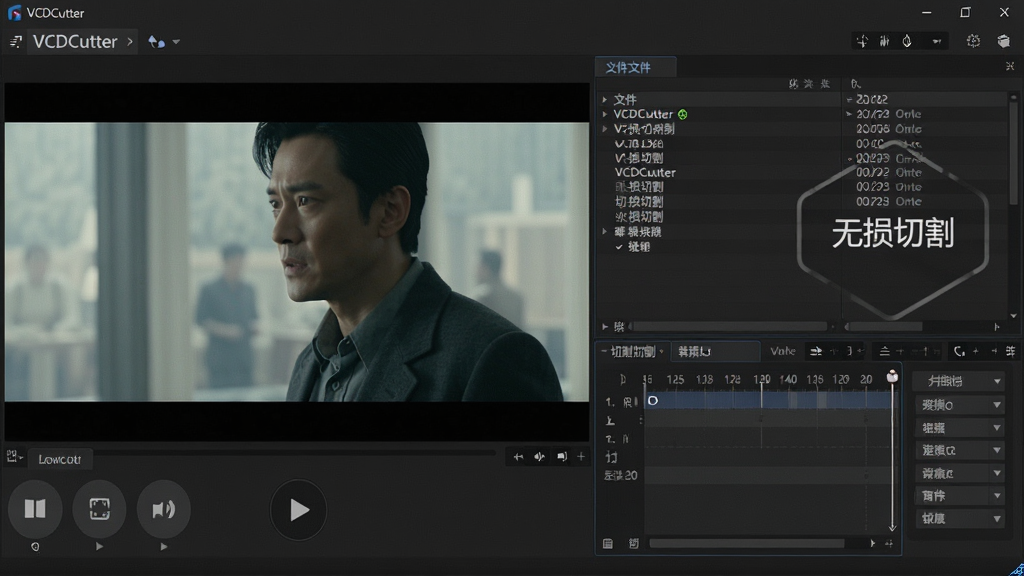Open the menu icon left of the VCDCutter breadcrumb
1024x576 pixels.
16,42
